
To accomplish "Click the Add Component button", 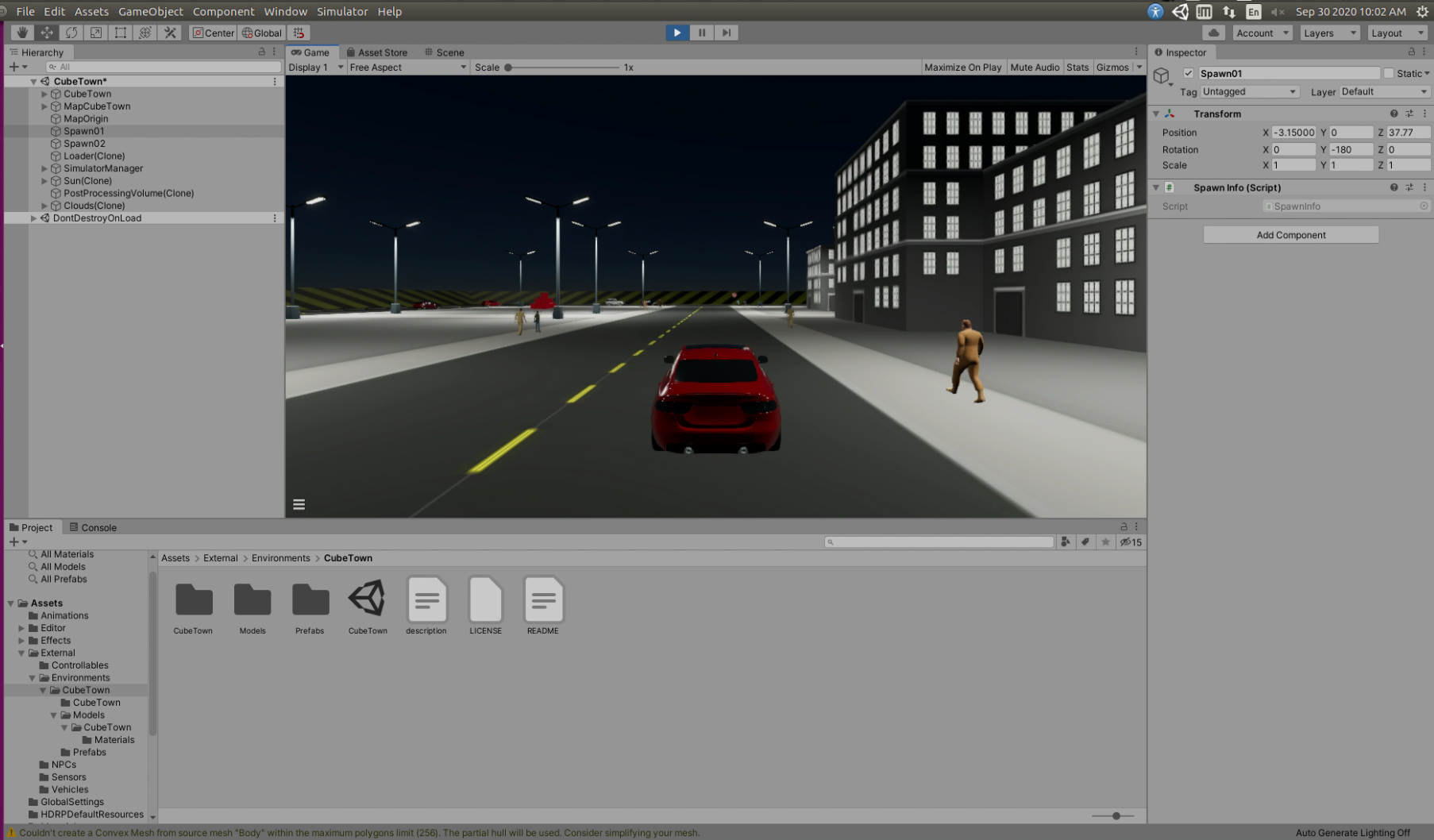I will (1290, 234).
